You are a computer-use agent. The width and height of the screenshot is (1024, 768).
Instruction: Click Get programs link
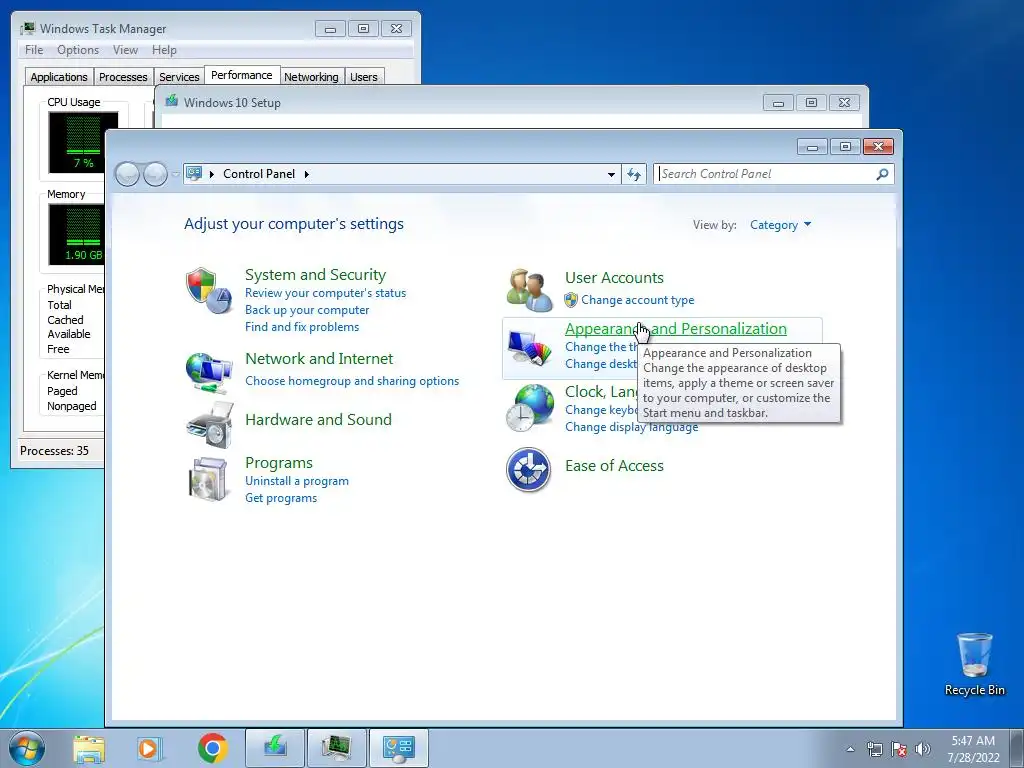point(281,498)
